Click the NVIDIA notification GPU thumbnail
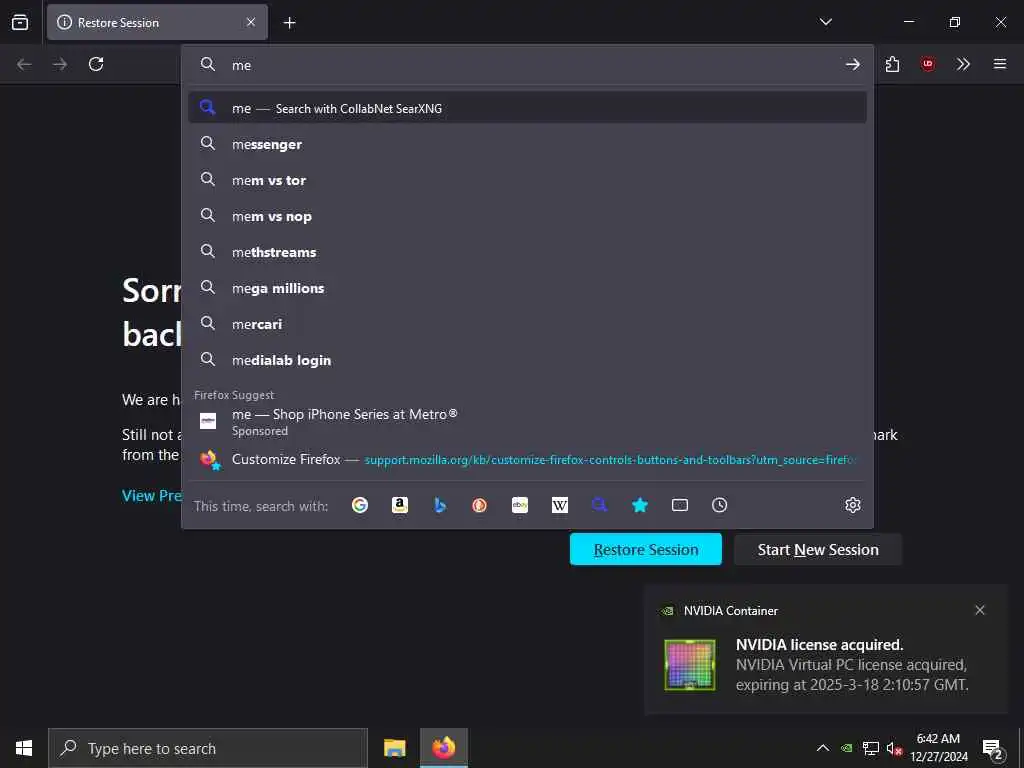1024x768 pixels. (690, 665)
